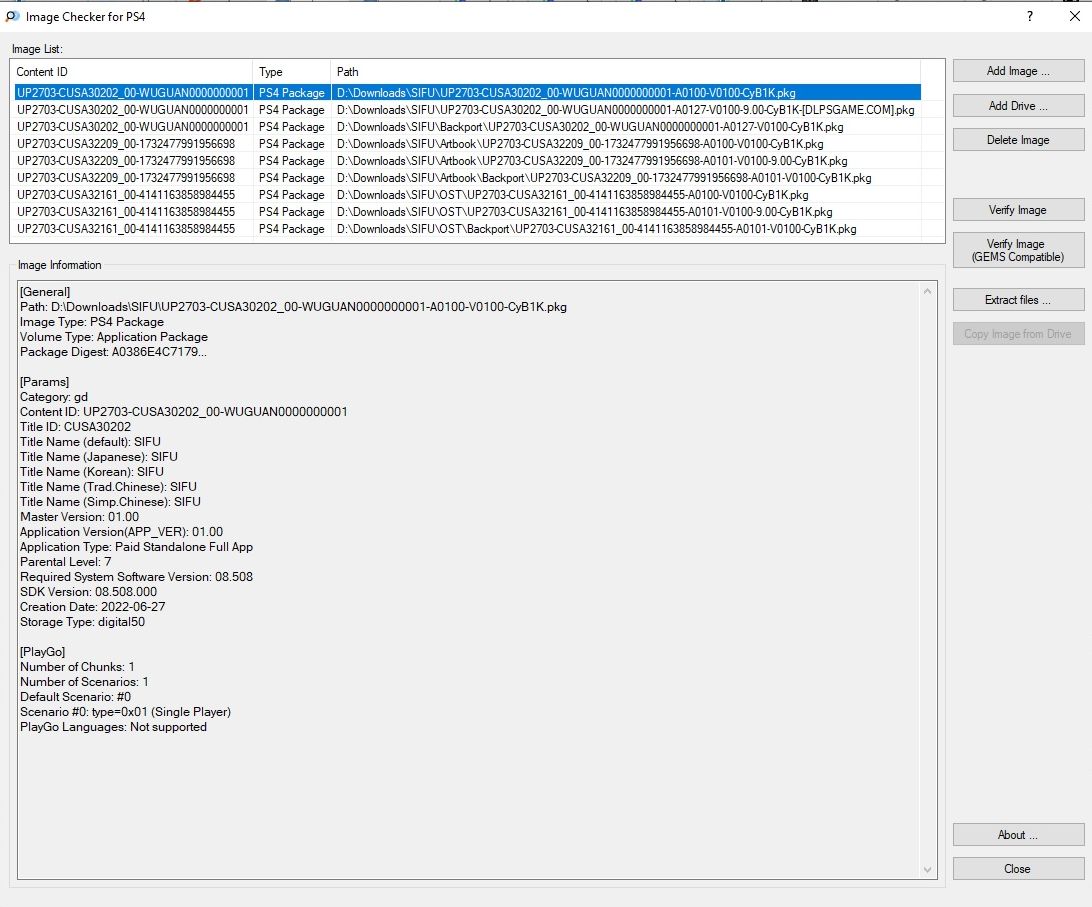Viewport: 1092px width, 907px height.
Task: Click PlayGo Languages: Not supported line
Action: pyautogui.click(x=114, y=727)
